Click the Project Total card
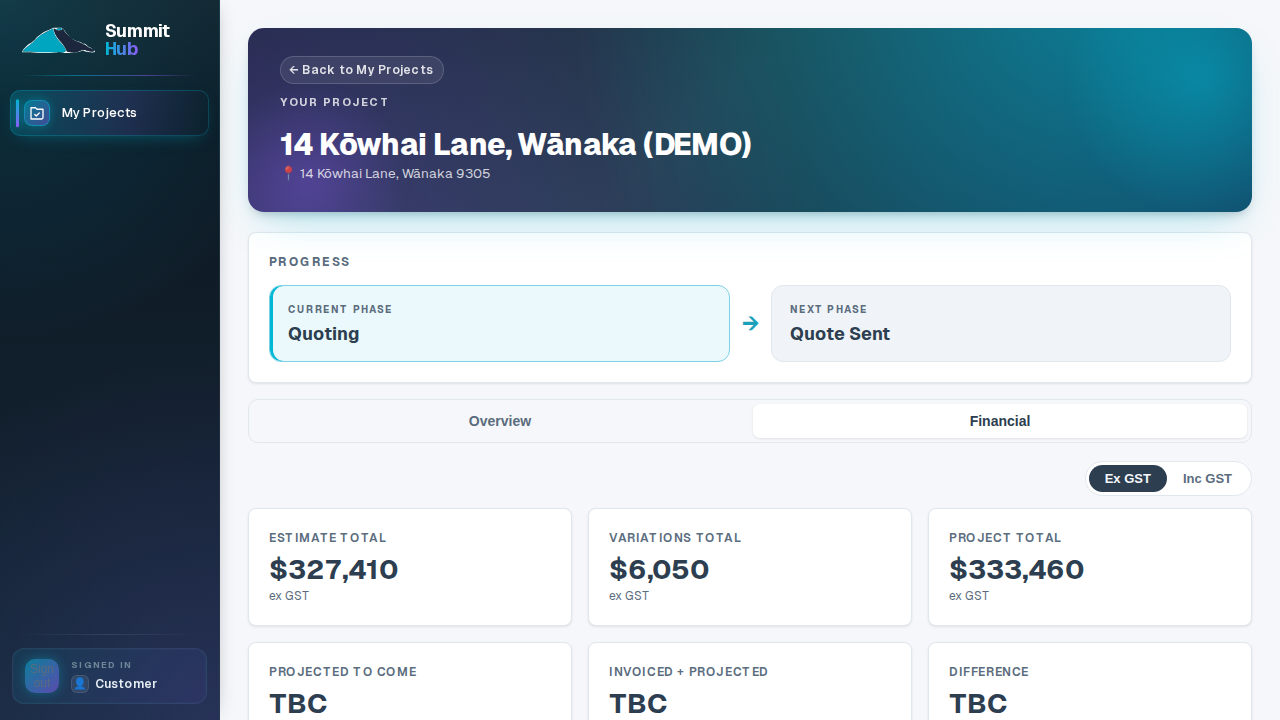This screenshot has height=720, width=1280. 1090,567
